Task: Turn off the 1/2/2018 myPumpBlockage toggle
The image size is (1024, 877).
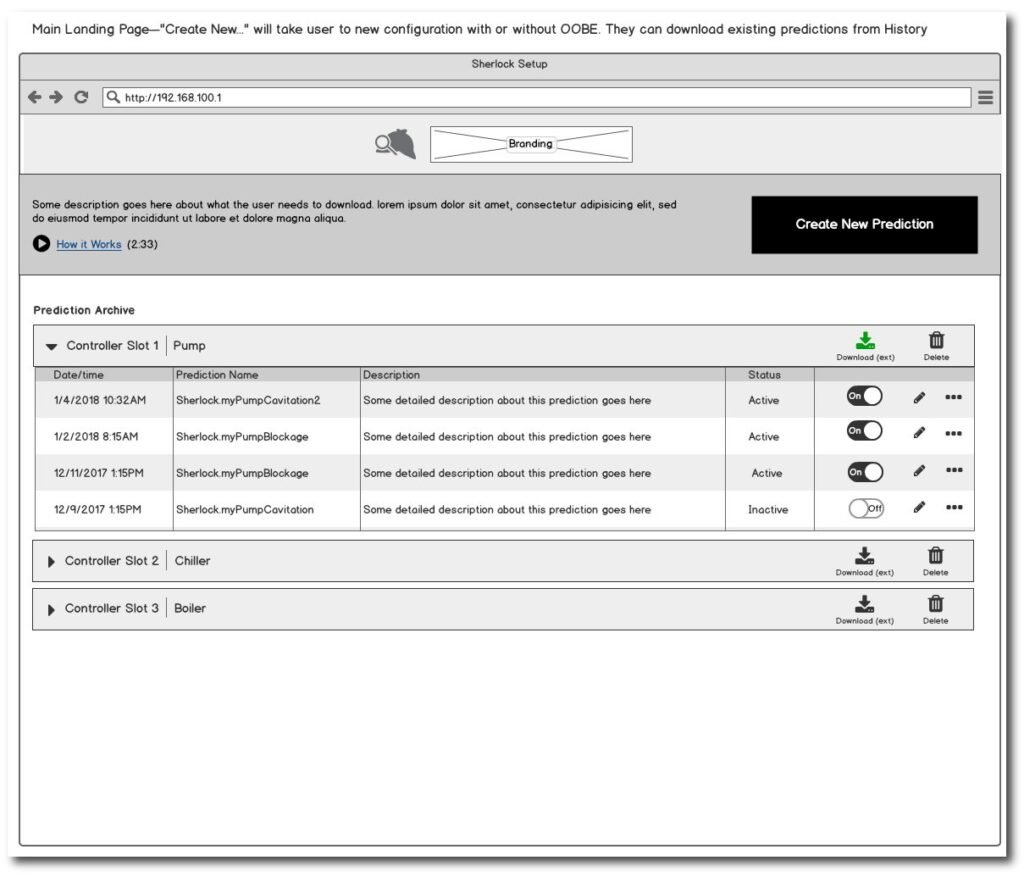Action: pyautogui.click(x=865, y=431)
